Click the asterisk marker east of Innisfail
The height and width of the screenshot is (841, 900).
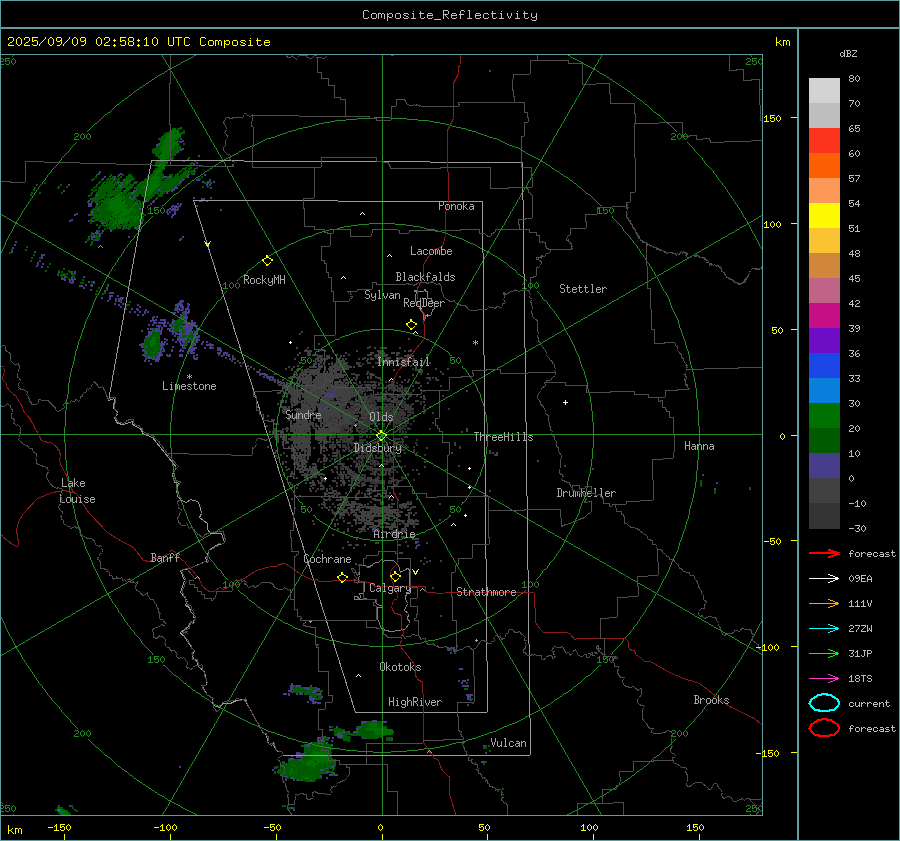(x=475, y=343)
